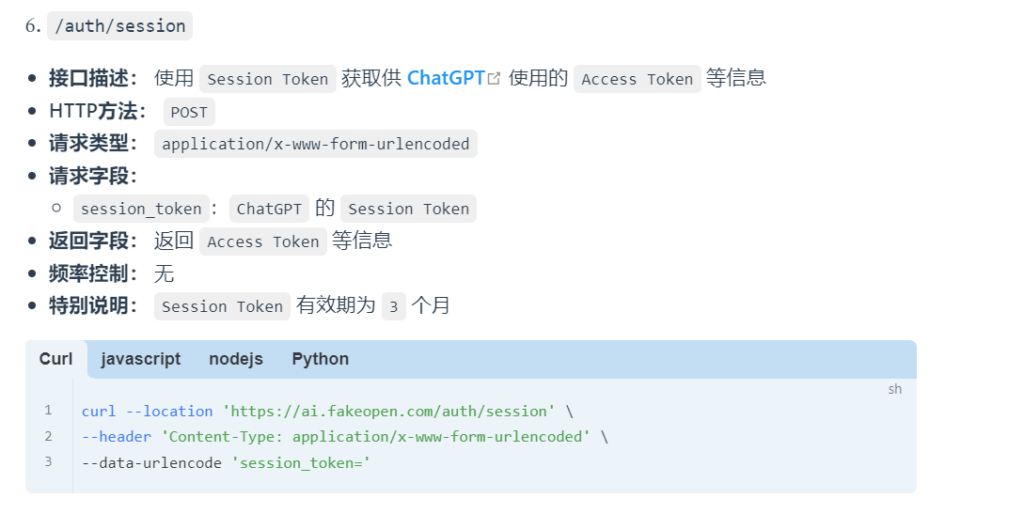Click the application/x-www-form-urlencoded request type chip
This screenshot has width=1024, height=514.
(315, 144)
